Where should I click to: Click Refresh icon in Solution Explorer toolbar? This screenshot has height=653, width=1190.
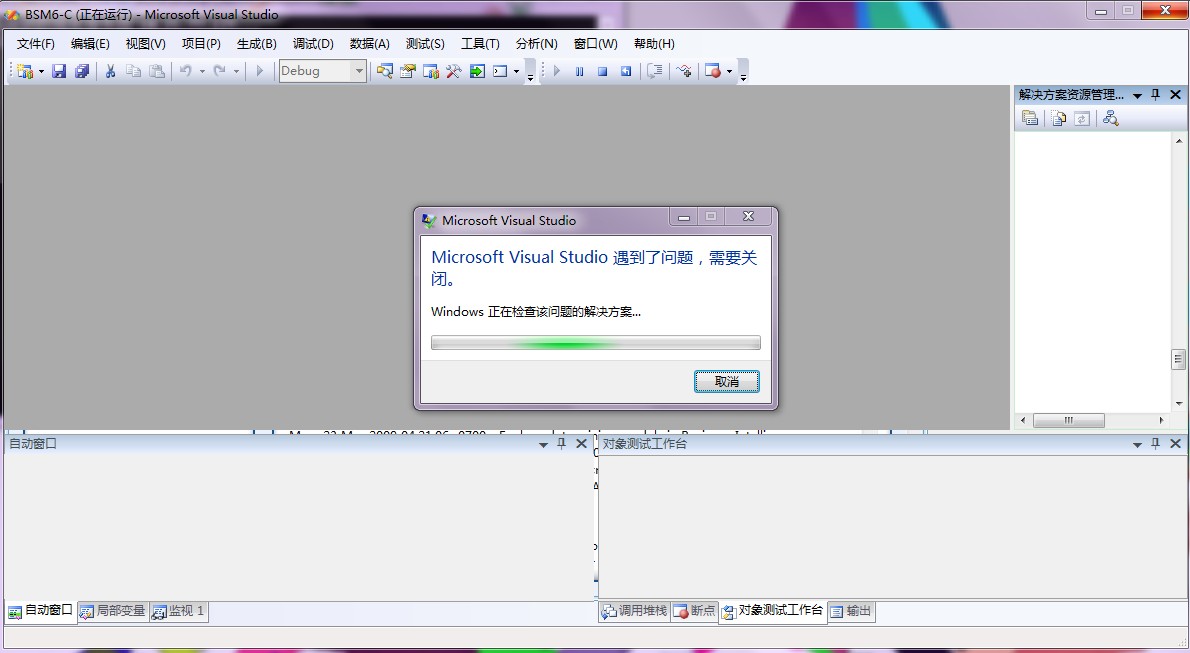coord(1082,118)
